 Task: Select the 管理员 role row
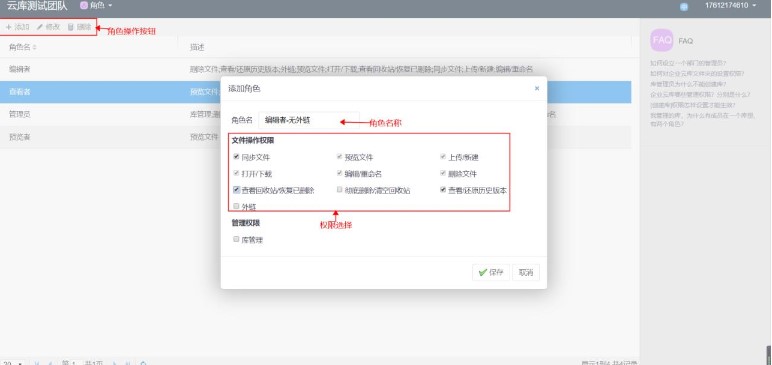[316, 114]
